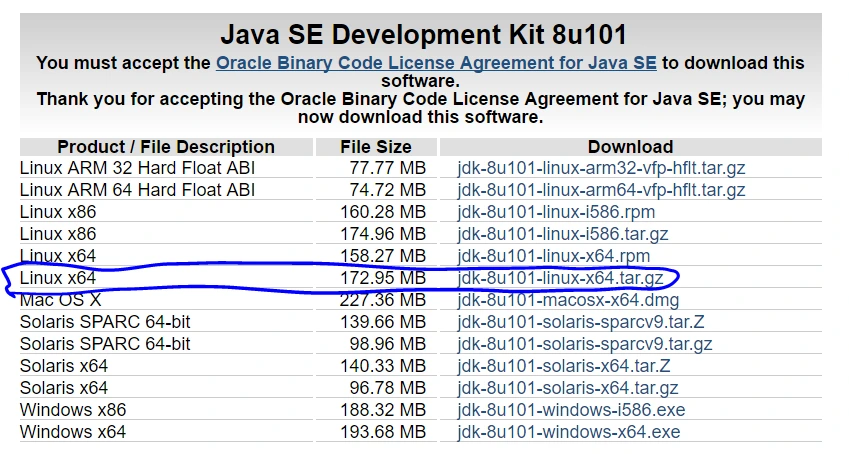Select the Windows x86 row label
The image size is (849, 454).
point(73,410)
